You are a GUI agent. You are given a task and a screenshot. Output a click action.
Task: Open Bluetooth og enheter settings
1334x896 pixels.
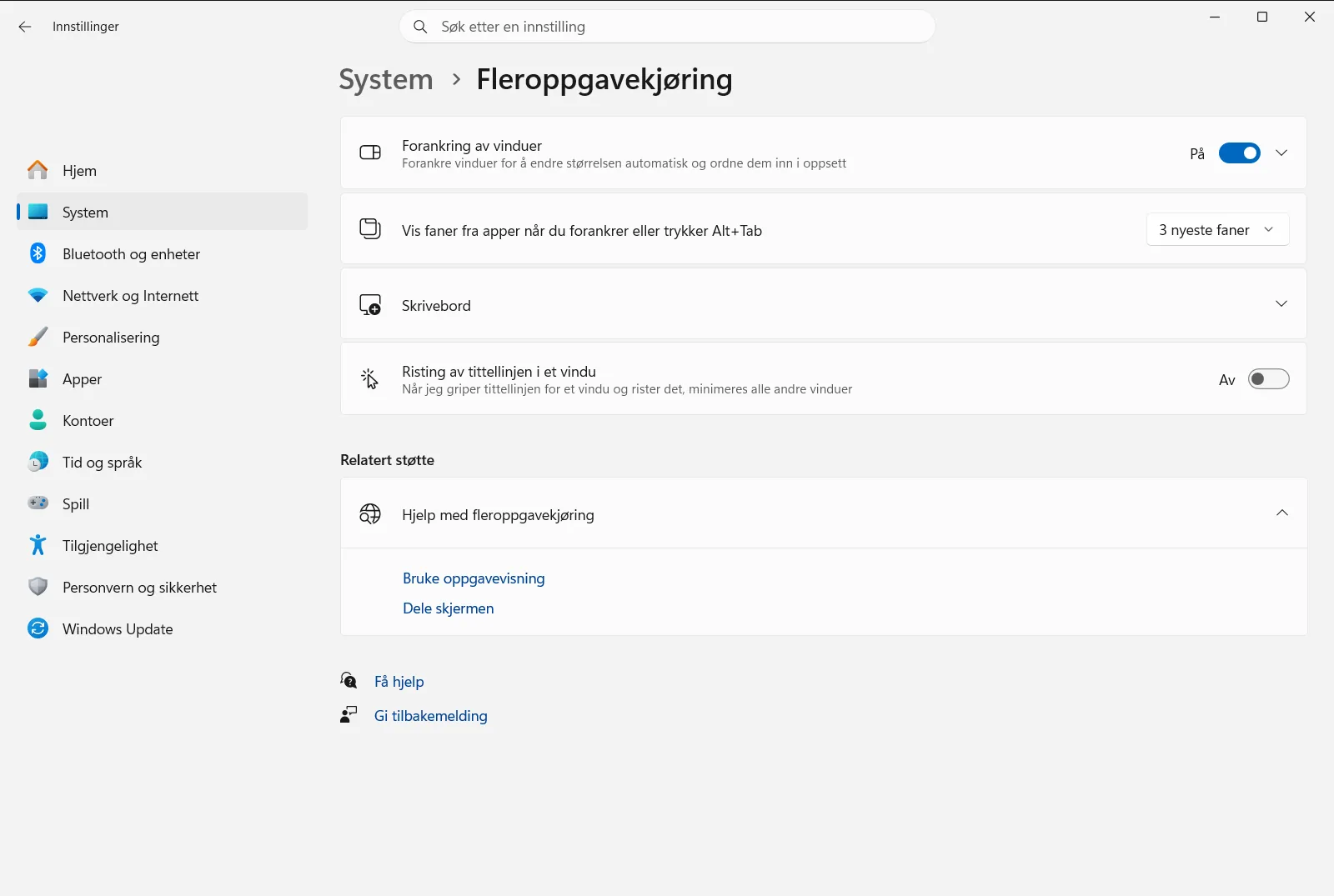163,253
